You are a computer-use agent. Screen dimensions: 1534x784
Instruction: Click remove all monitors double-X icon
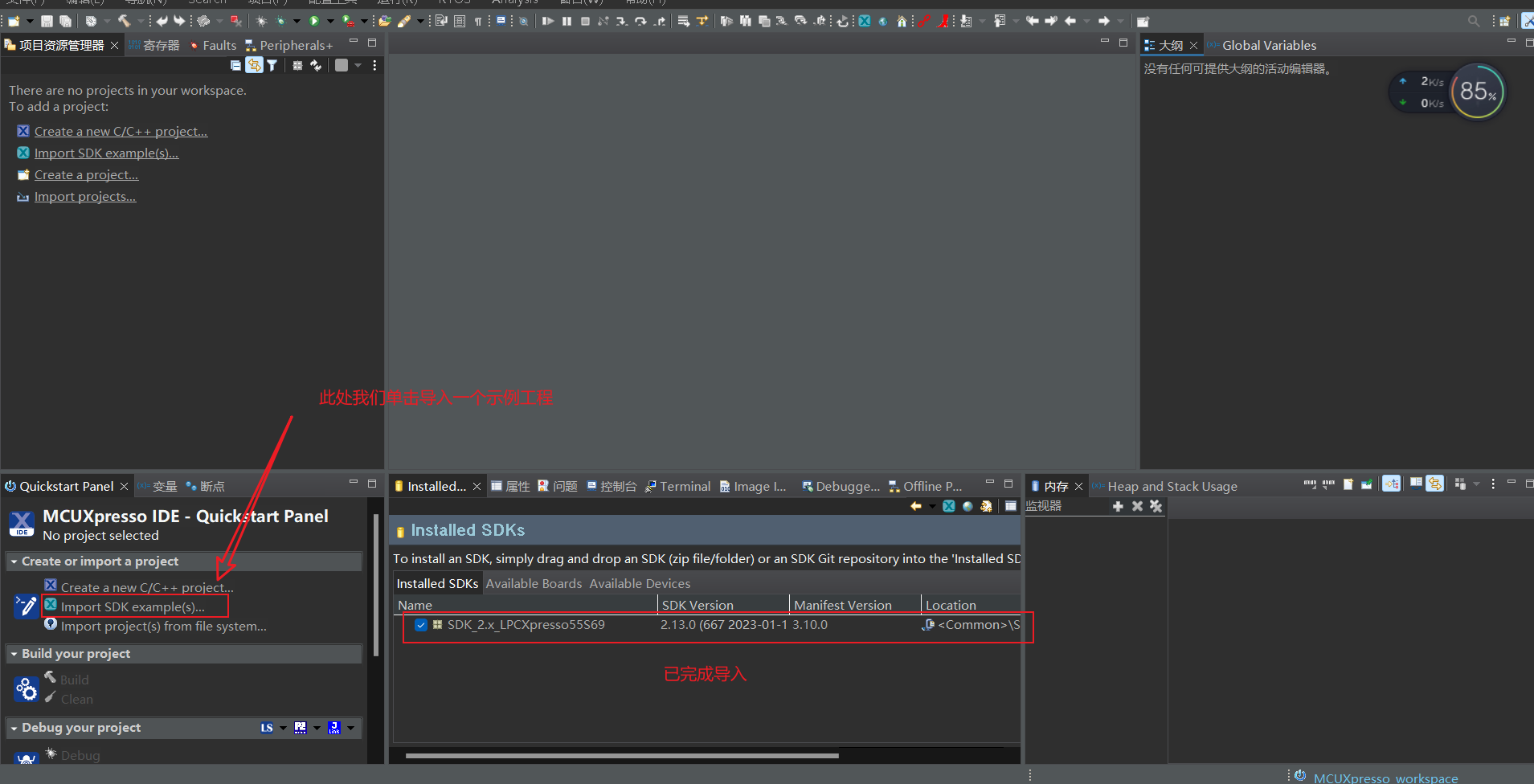1156,506
